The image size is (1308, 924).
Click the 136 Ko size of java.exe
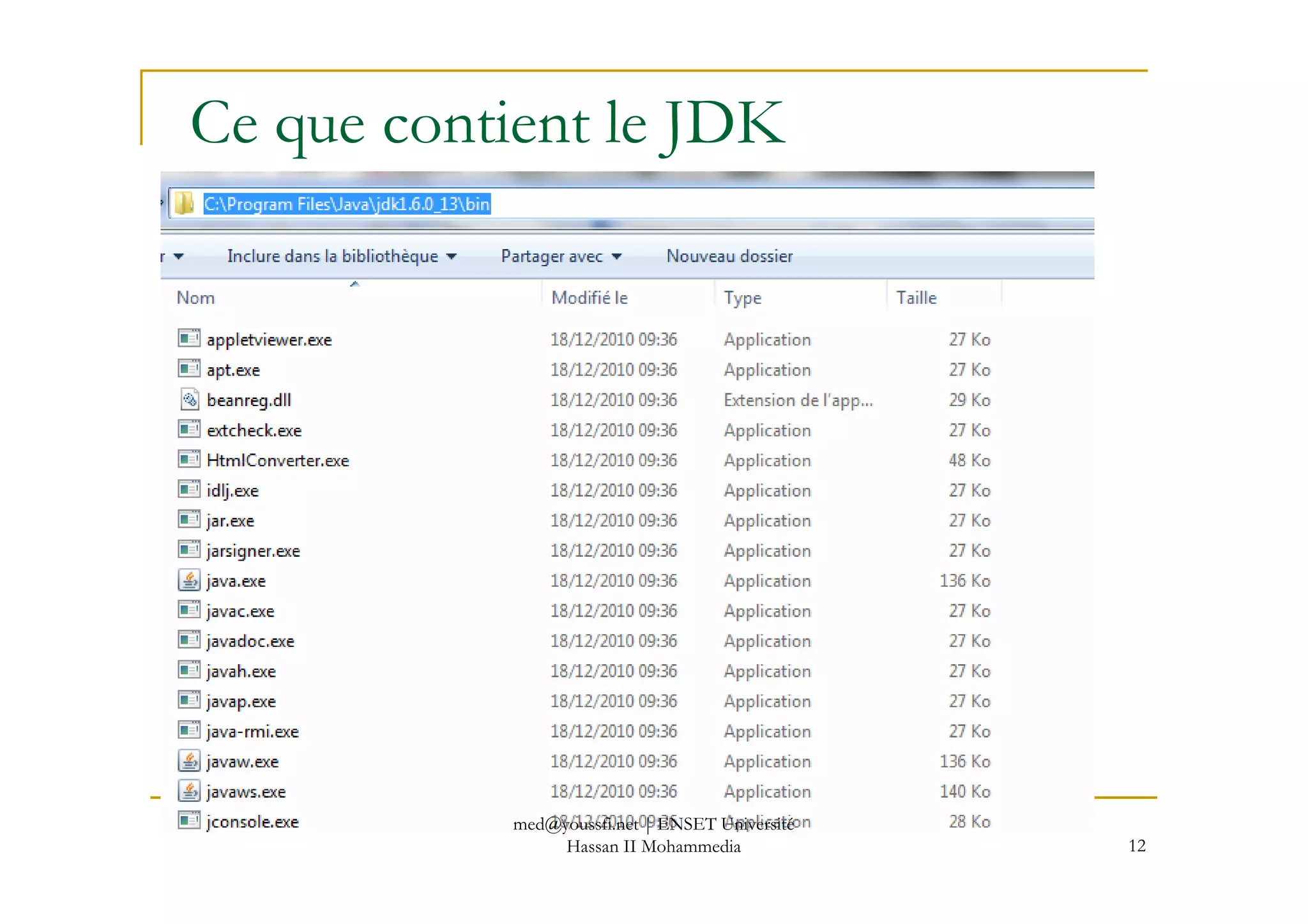click(x=964, y=581)
